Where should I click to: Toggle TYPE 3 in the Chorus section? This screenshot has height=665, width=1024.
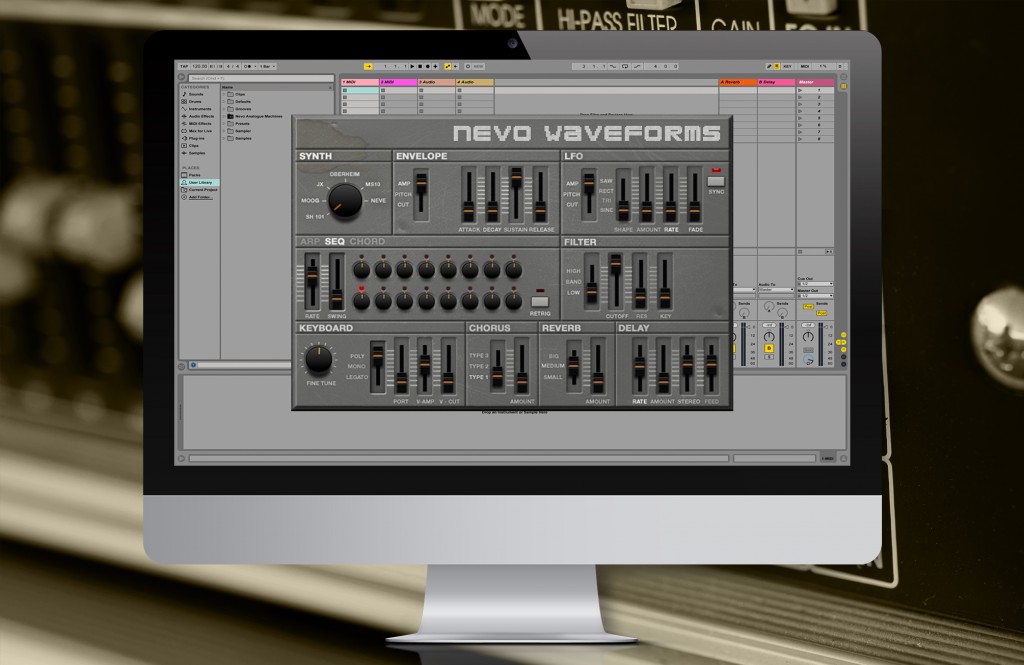click(x=478, y=354)
